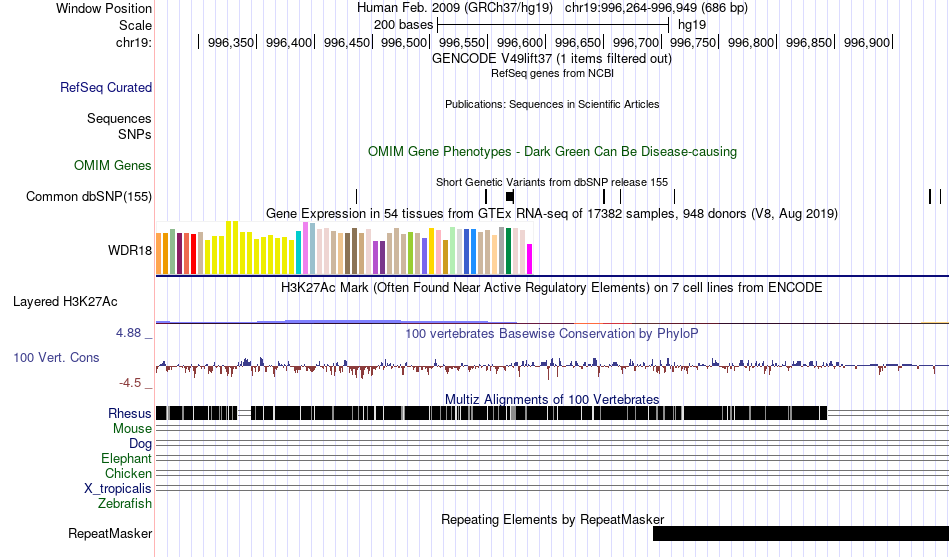
Task: Open Layered H3K27Ac track settings label
Action: [65, 302]
